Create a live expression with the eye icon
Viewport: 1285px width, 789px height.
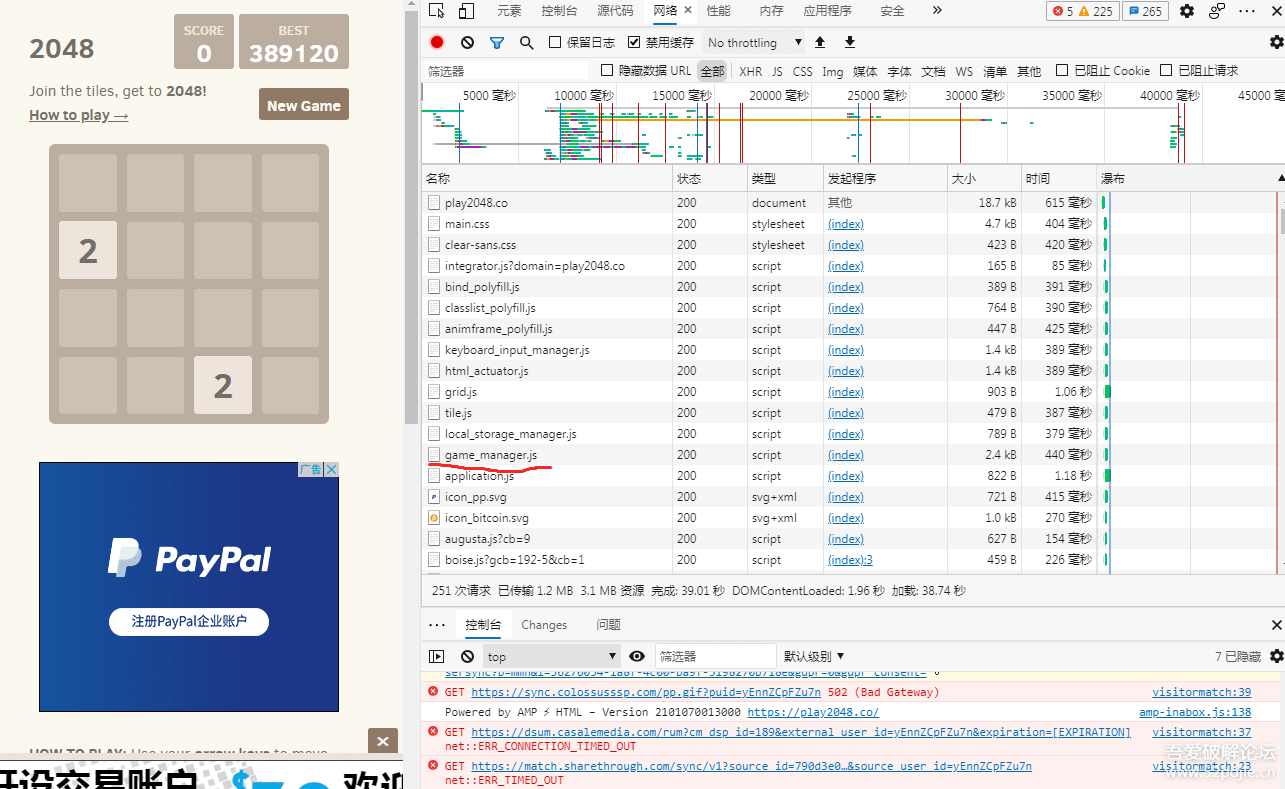tap(637, 656)
